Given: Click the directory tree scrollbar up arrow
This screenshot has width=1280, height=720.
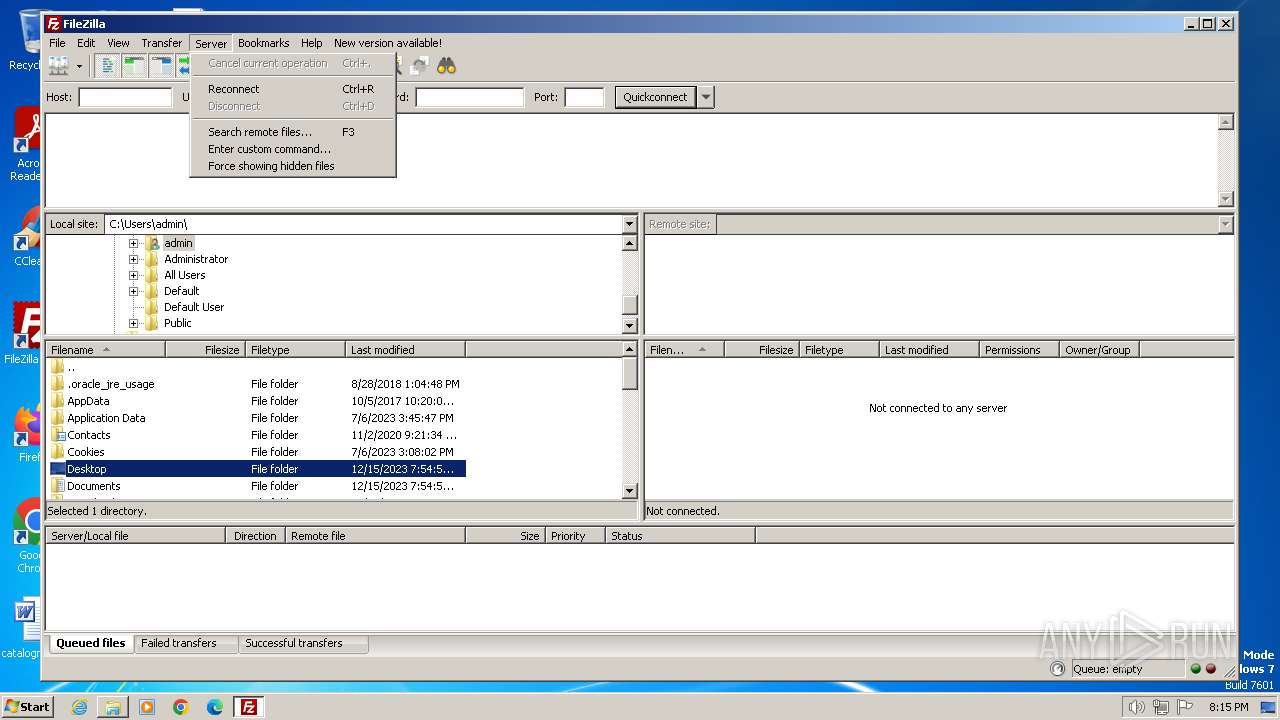Looking at the screenshot, I should [x=629, y=243].
